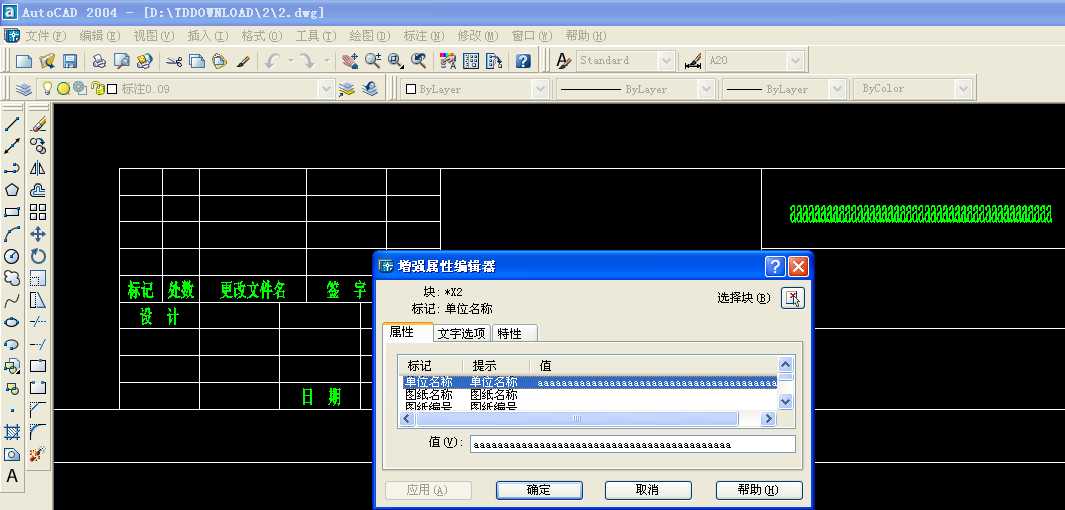Click the Erase tool icon
The image size is (1065, 510).
coord(38,125)
